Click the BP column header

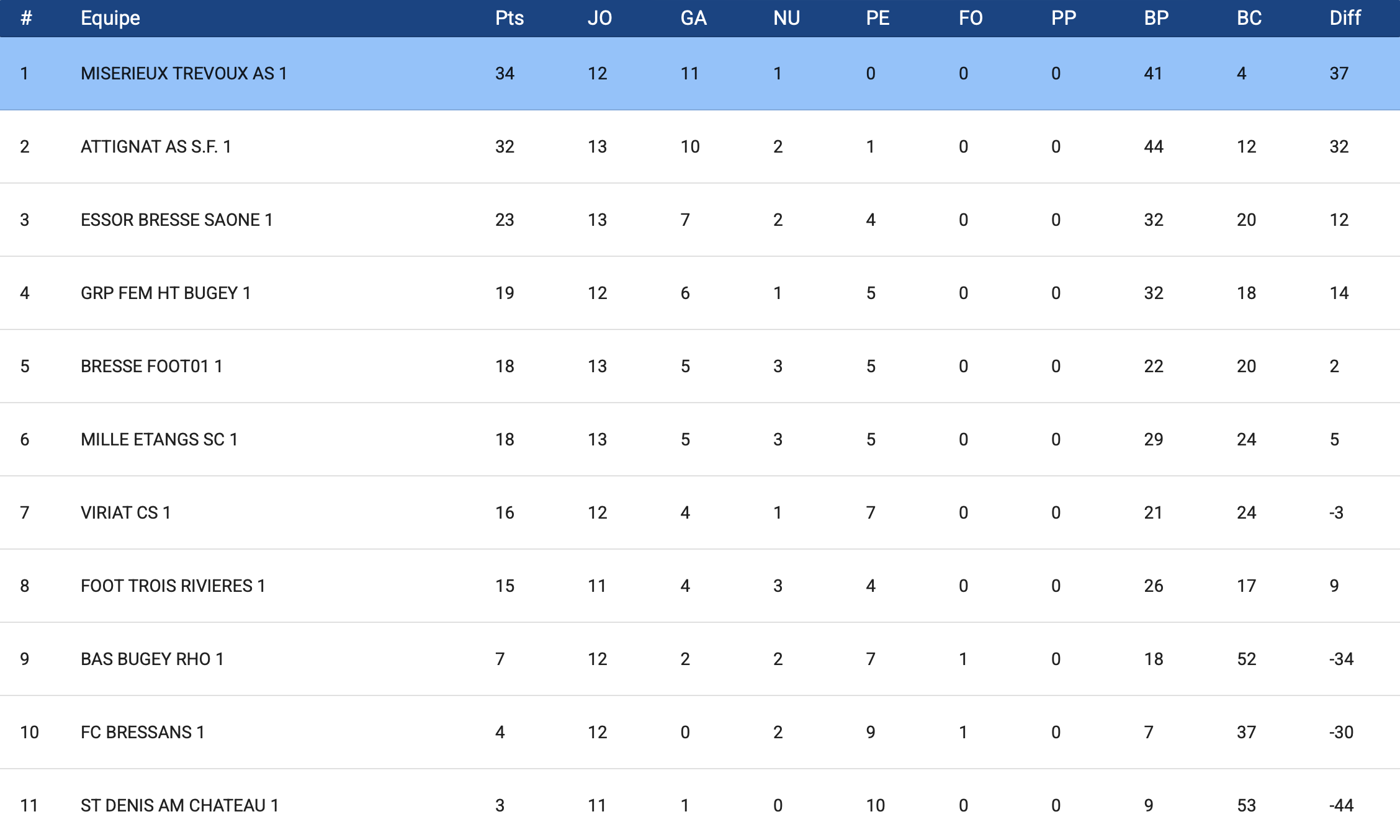1156,18
